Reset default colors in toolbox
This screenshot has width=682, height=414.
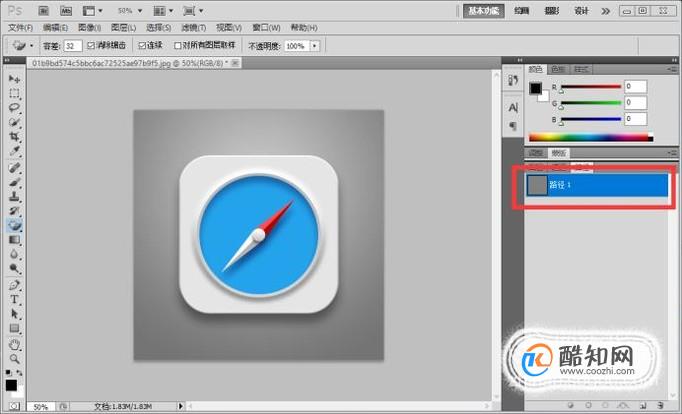pos(8,373)
